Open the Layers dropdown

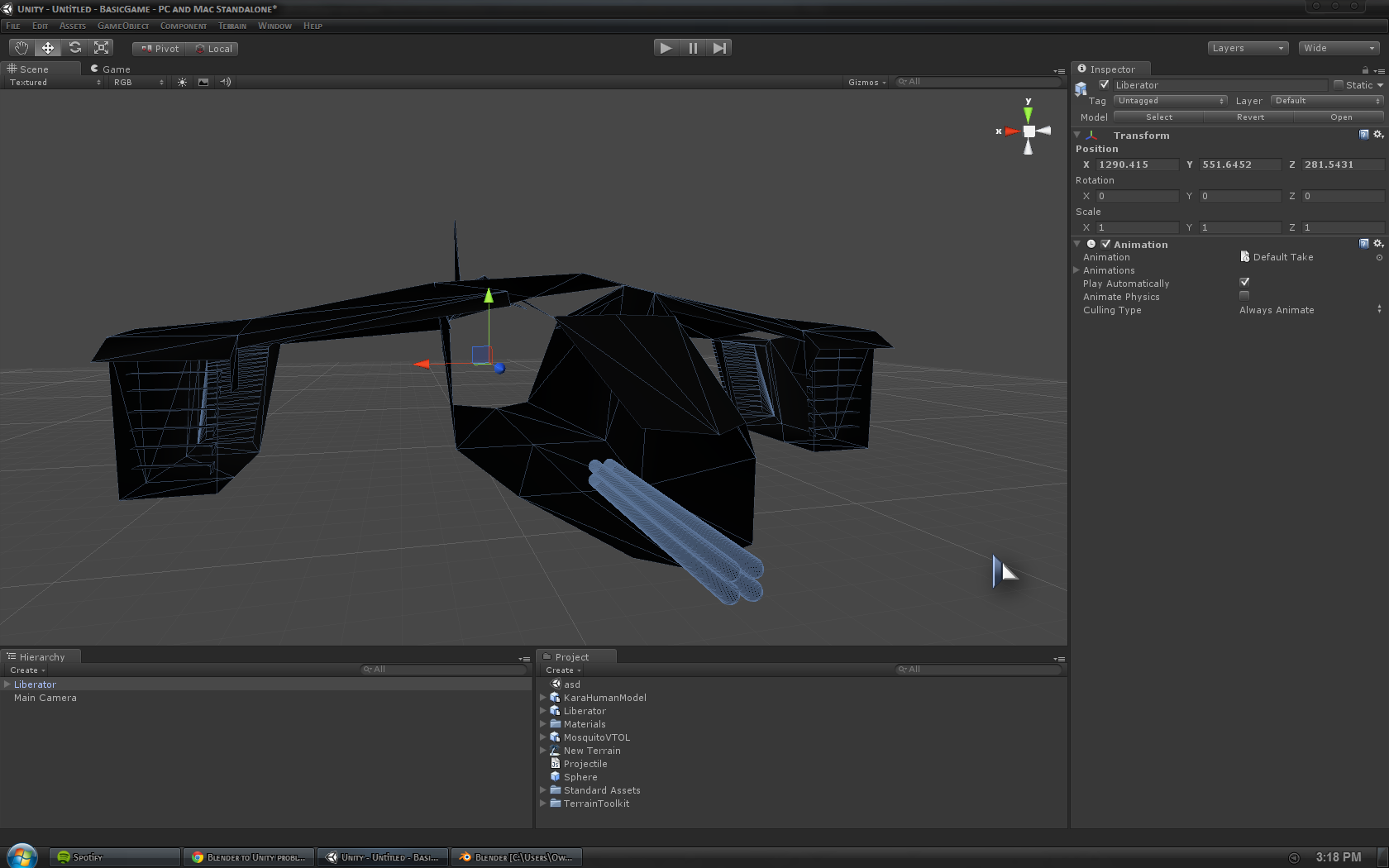pyautogui.click(x=1248, y=48)
